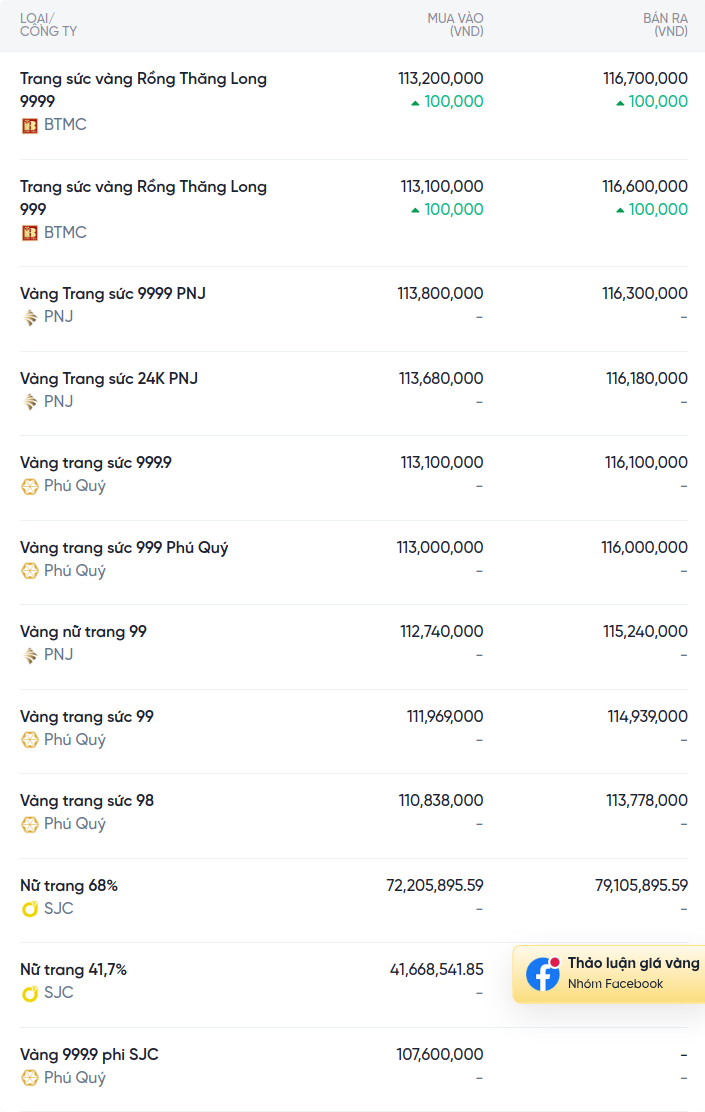Click the PNJ logo under Vàng Trang sức 24K
Viewport: 705px width, 1112px height.
click(x=29, y=402)
